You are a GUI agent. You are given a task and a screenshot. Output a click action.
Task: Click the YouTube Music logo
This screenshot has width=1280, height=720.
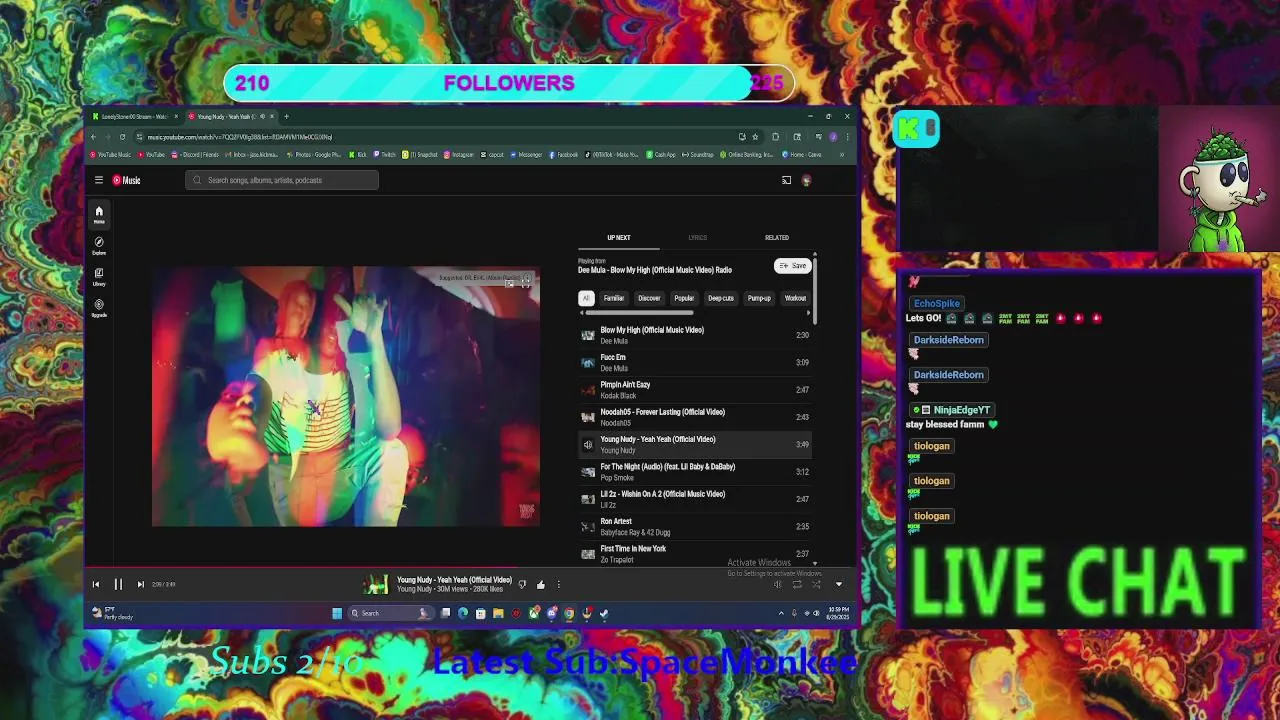pyautogui.click(x=126, y=180)
